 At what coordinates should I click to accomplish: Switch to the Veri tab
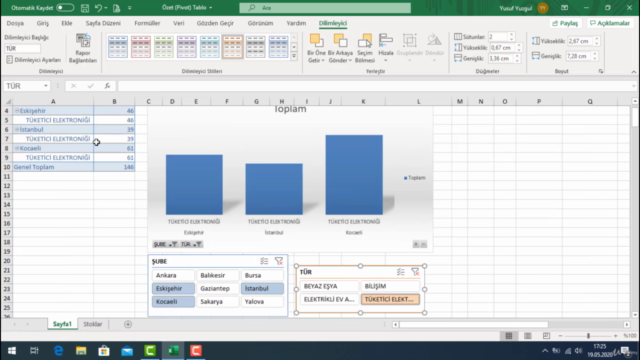(x=179, y=23)
